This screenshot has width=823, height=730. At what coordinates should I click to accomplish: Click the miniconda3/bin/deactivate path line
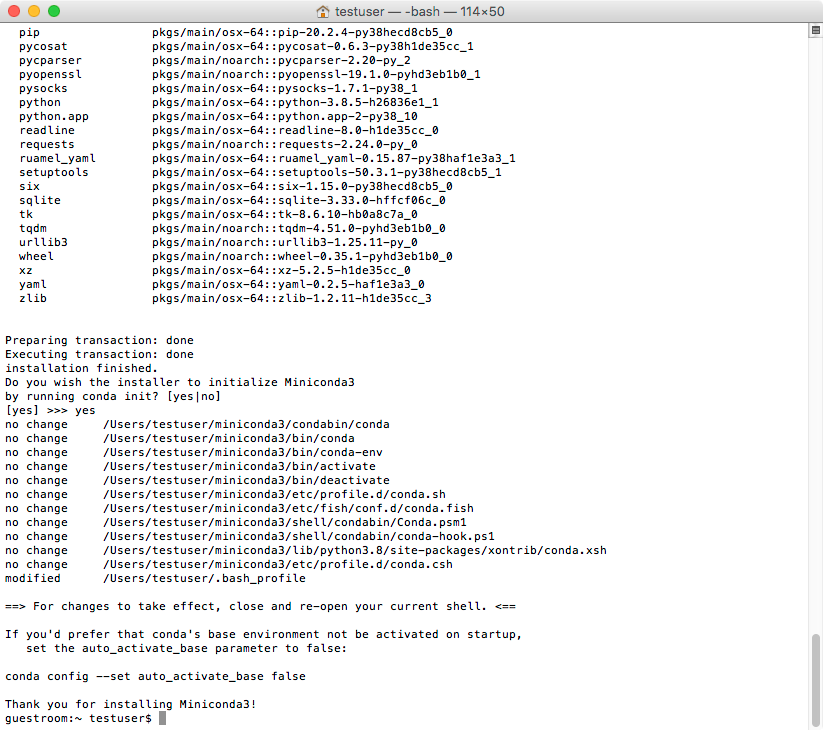click(x=247, y=480)
